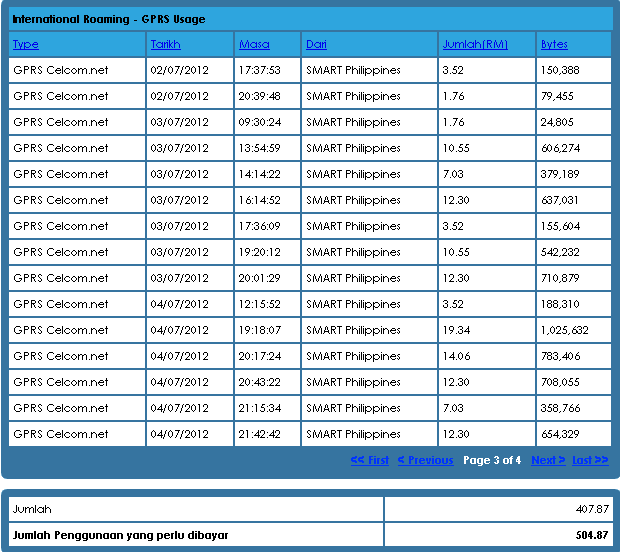This screenshot has width=620, height=552.
Task: Click the bytes value 358,766
Action: tap(560, 408)
